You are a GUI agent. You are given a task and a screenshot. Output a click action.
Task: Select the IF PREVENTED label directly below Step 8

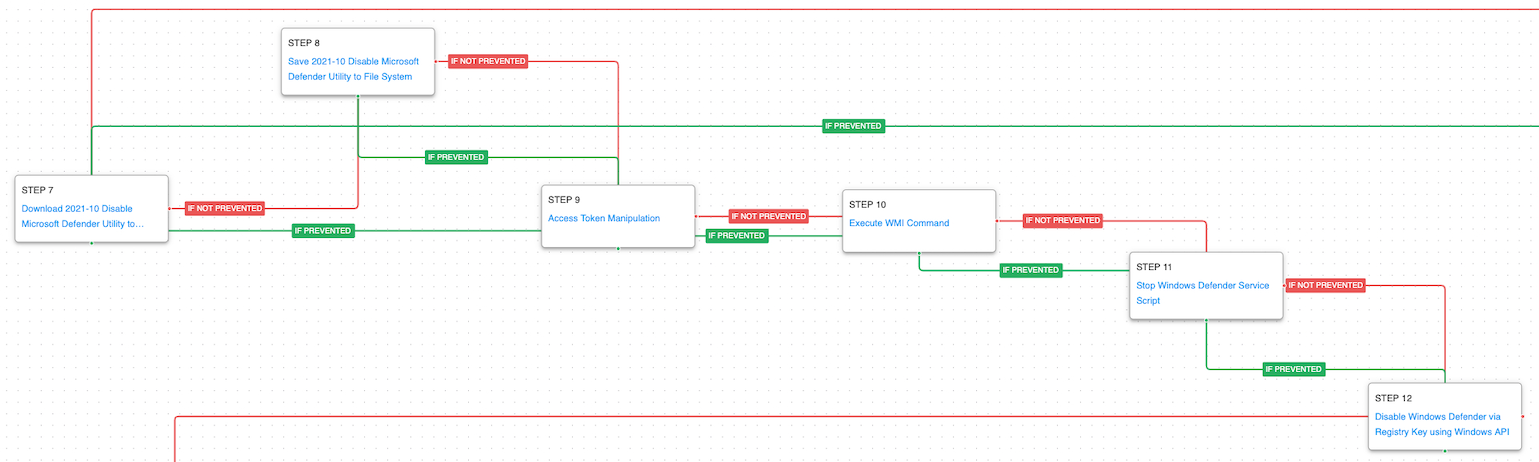click(x=456, y=157)
